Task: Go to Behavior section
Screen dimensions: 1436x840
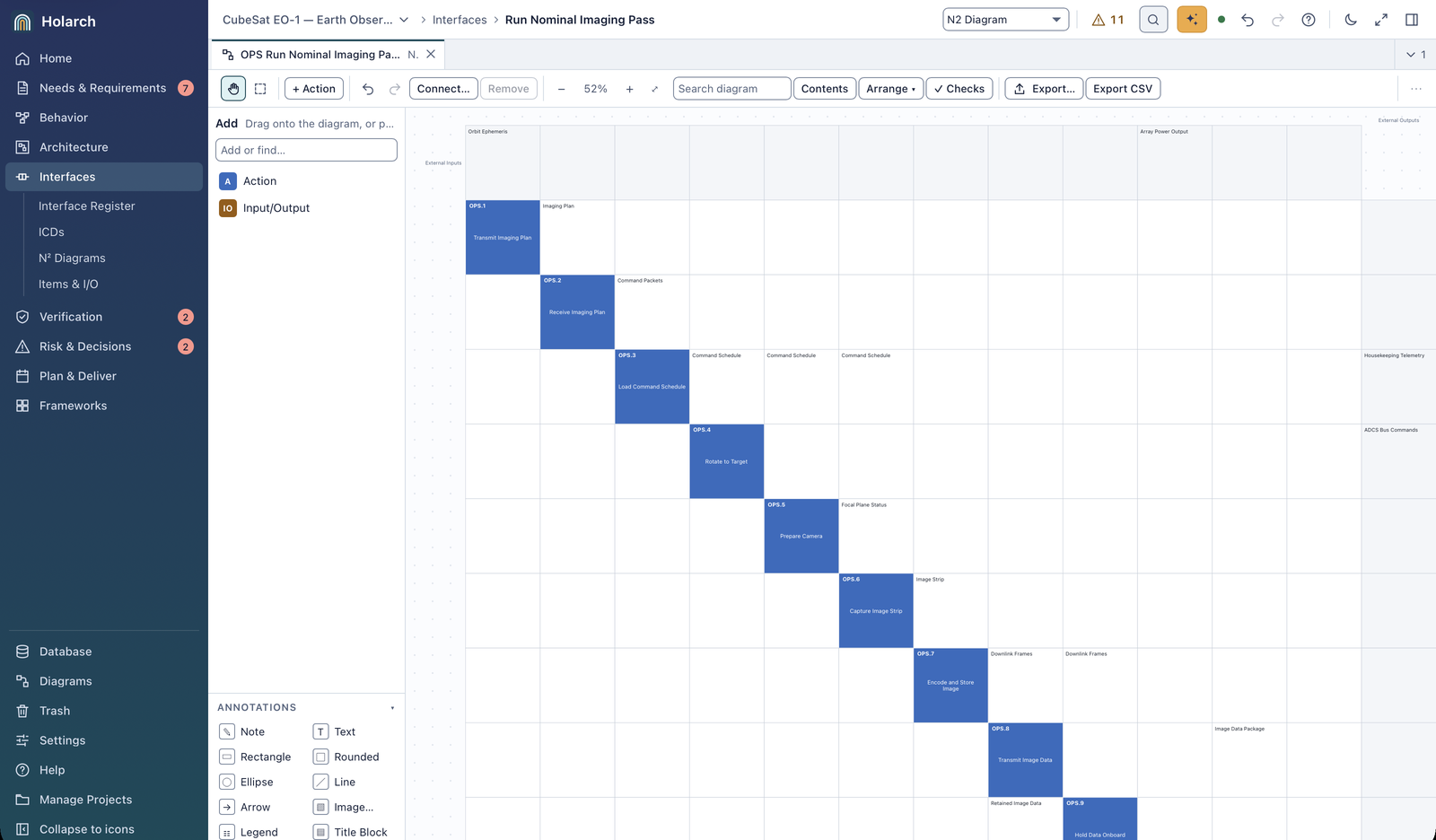Action: tap(104, 118)
